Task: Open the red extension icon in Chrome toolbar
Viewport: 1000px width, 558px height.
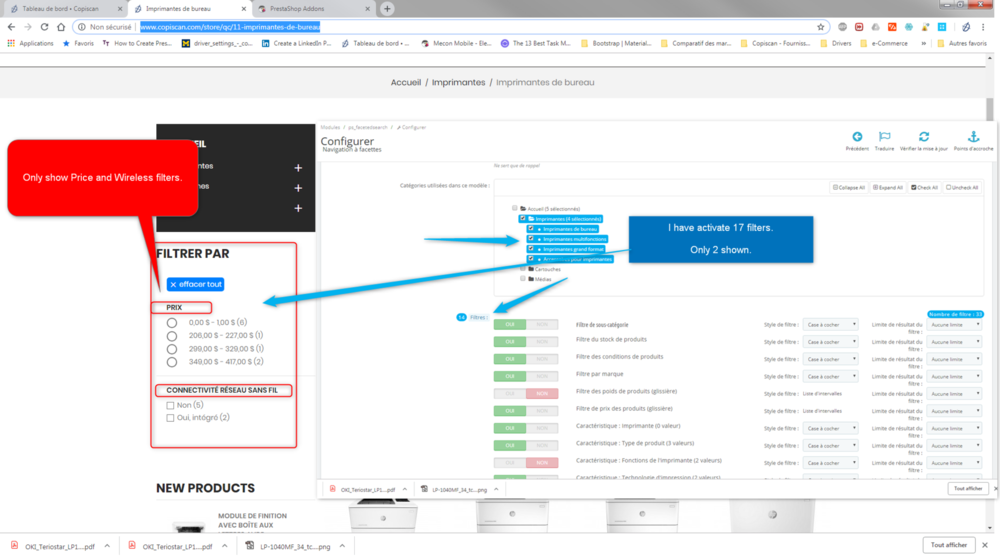Action: click(859, 27)
